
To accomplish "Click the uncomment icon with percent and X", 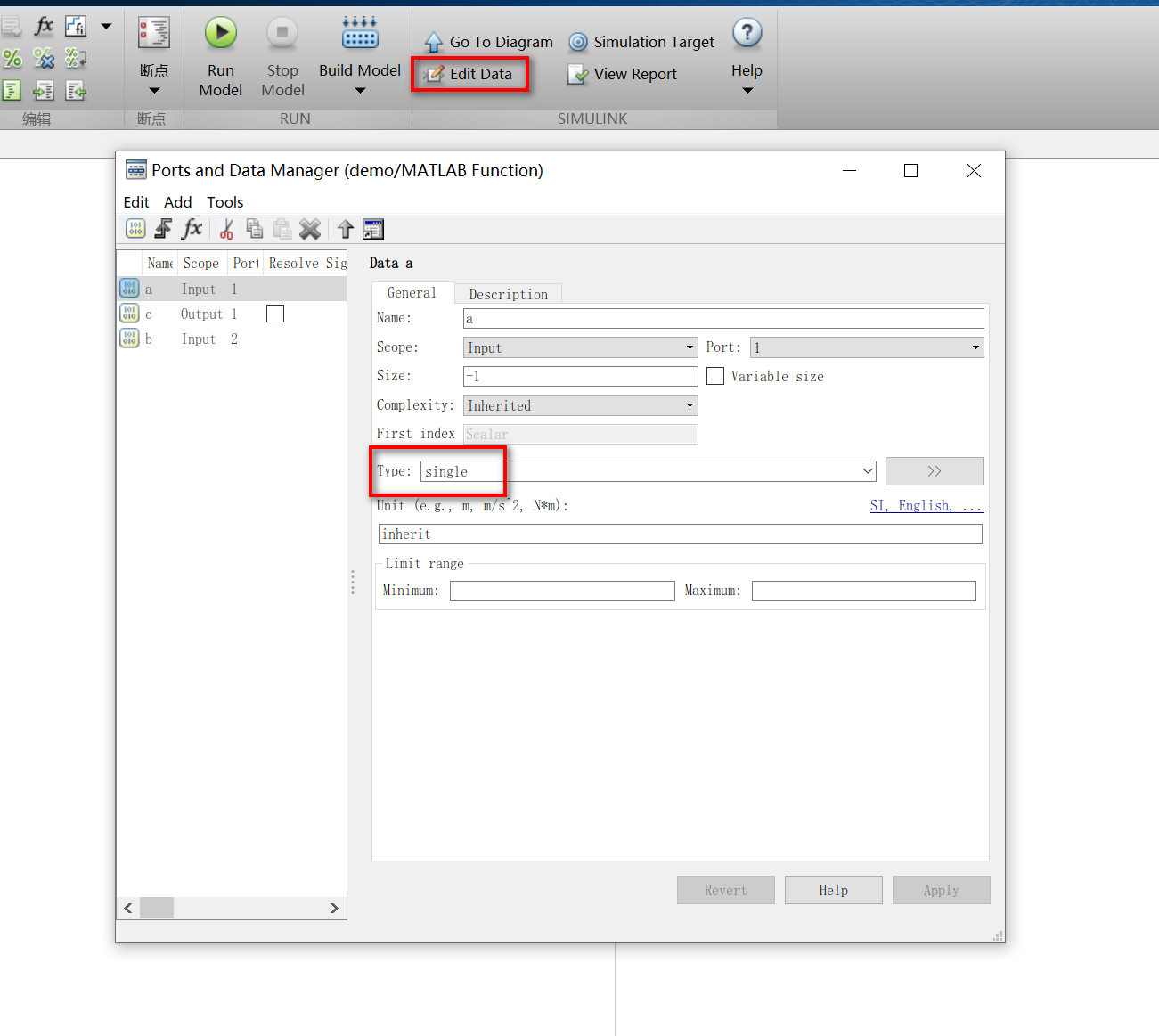I will (44, 59).
